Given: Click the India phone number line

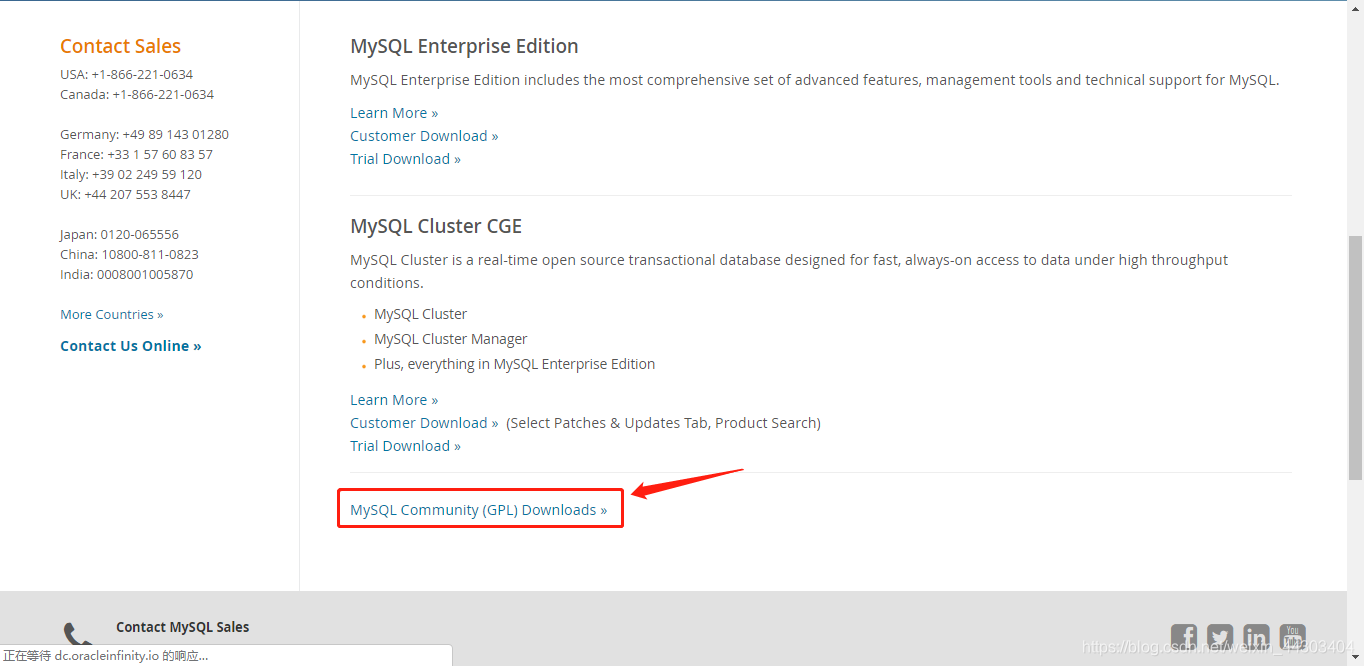Looking at the screenshot, I should (127, 274).
